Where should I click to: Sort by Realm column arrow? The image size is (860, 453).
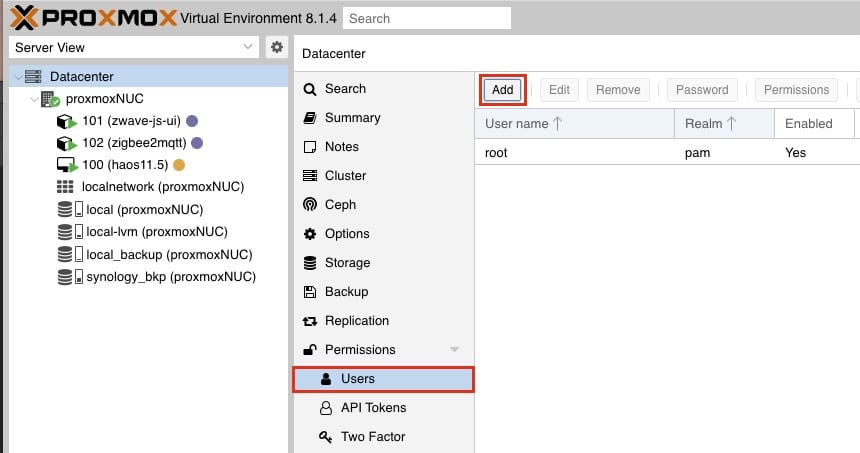(x=731, y=123)
